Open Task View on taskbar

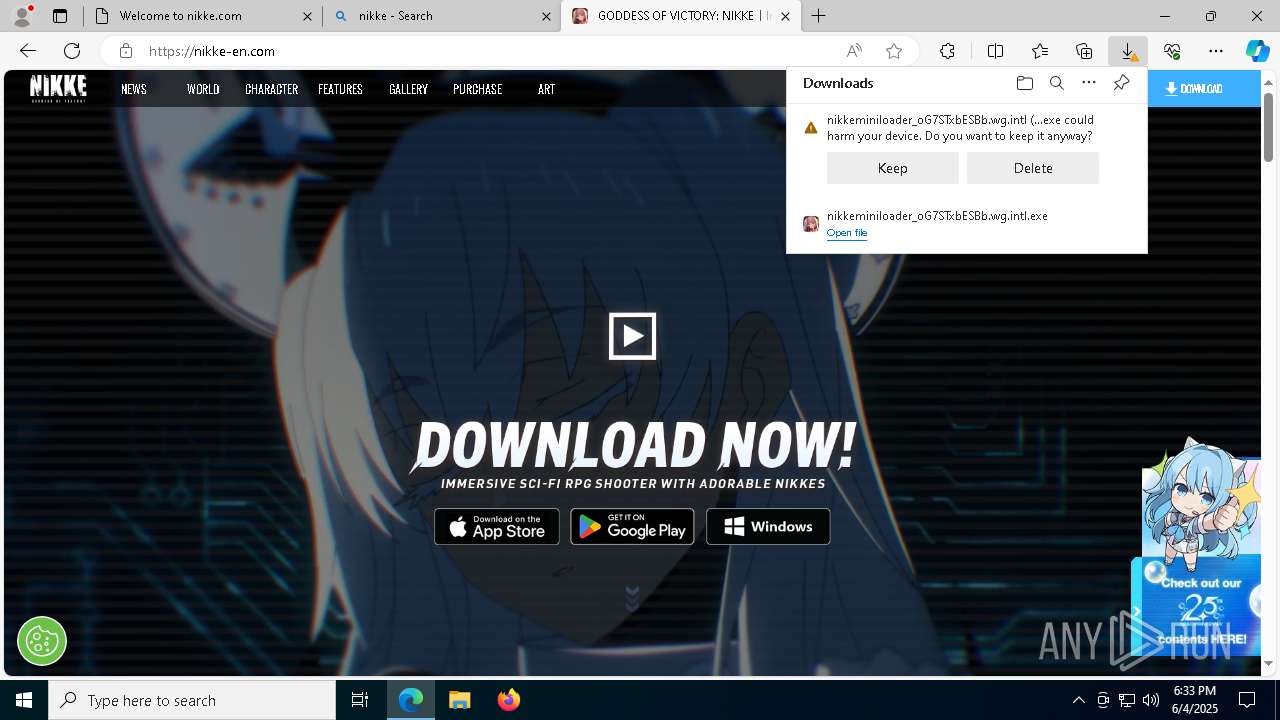[360, 700]
